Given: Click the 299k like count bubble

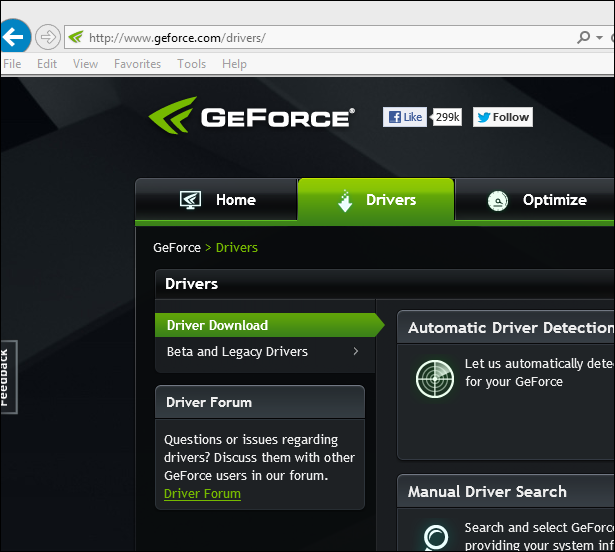Looking at the screenshot, I should (x=447, y=117).
